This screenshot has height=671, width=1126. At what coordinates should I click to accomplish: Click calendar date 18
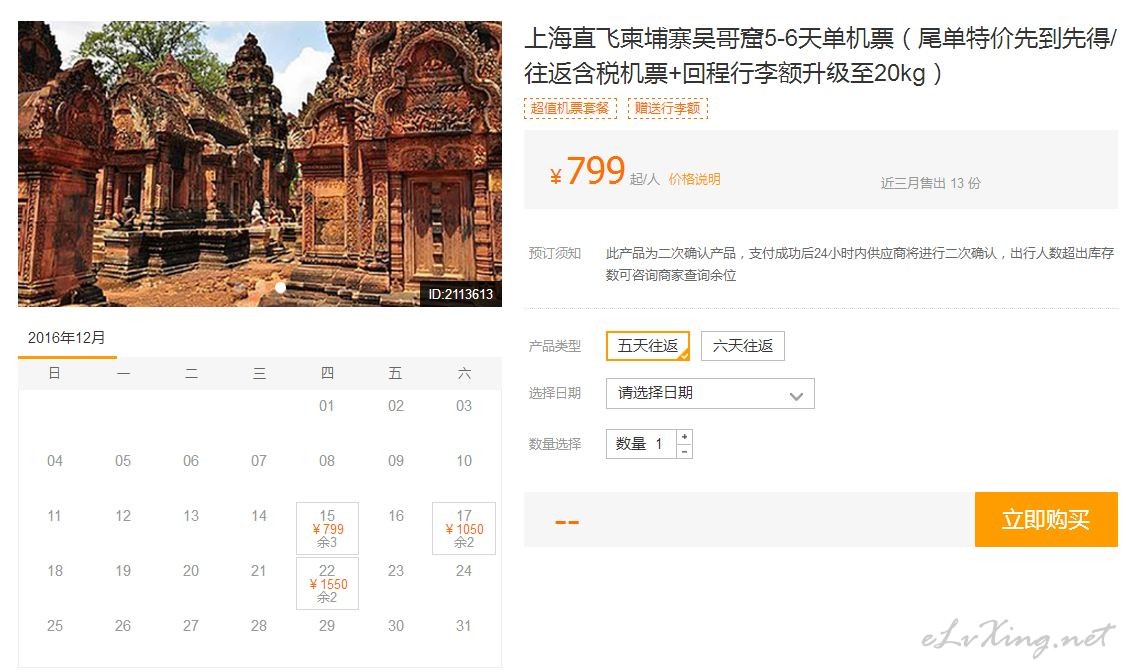pos(55,570)
